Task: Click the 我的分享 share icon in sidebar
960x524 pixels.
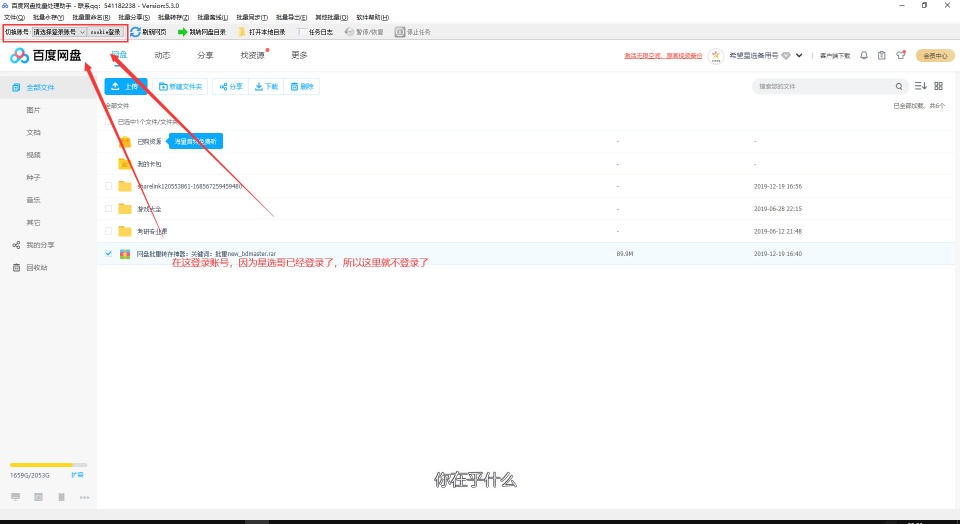Action: click(17, 245)
